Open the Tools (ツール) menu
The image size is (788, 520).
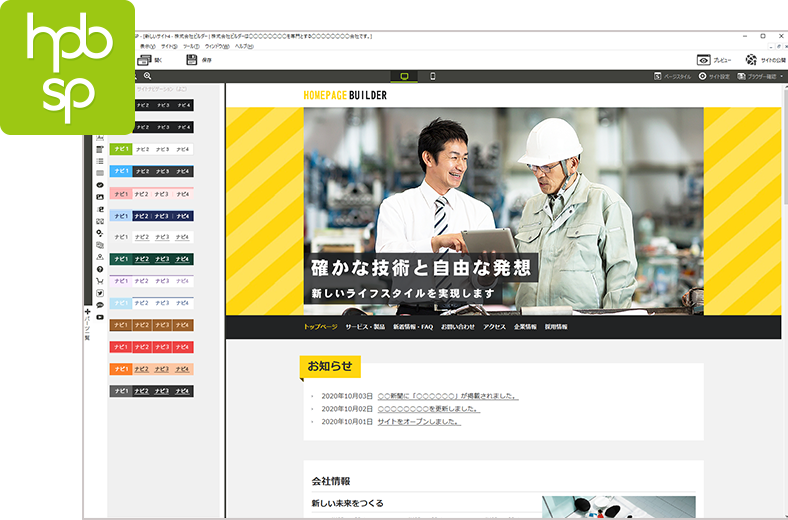(191, 47)
